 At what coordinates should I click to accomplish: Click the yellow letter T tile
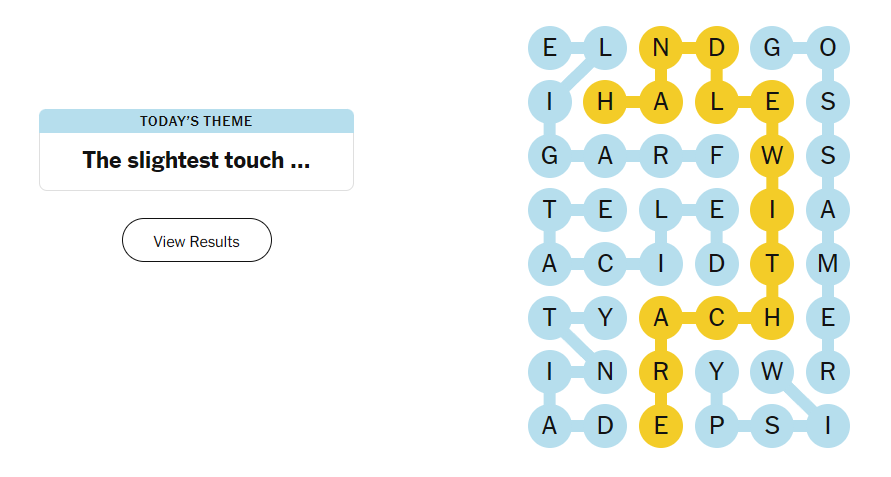[x=772, y=264]
